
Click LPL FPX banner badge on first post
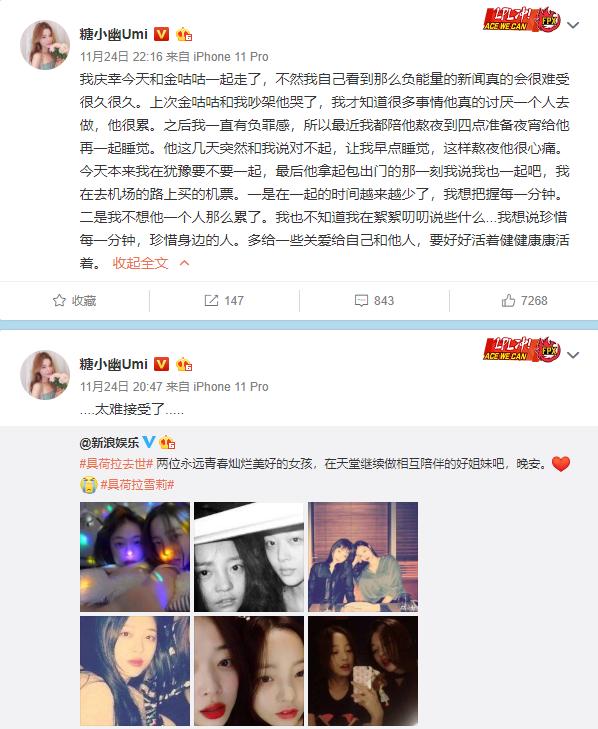coord(522,20)
